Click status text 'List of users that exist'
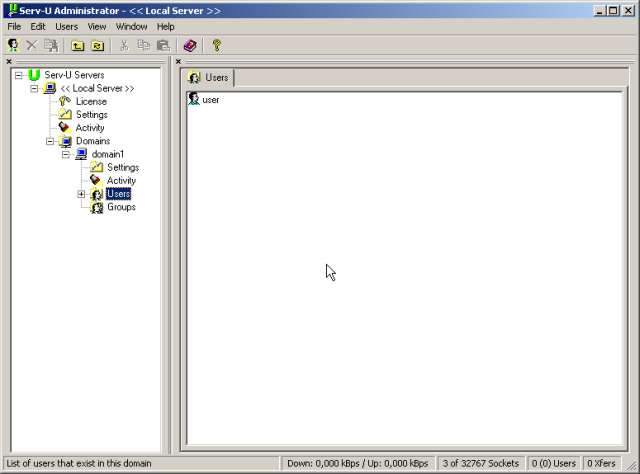The height and width of the screenshot is (474, 640). tap(79, 463)
